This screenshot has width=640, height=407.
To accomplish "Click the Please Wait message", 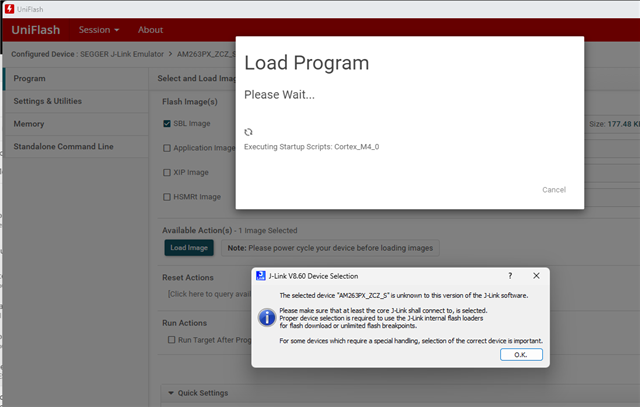I will click(279, 95).
